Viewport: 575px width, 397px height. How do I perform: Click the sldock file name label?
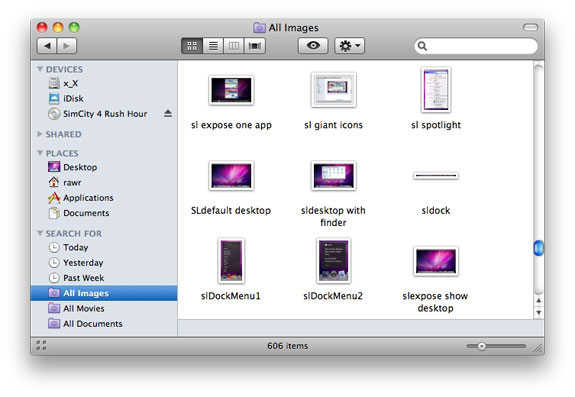pyautogui.click(x=436, y=210)
